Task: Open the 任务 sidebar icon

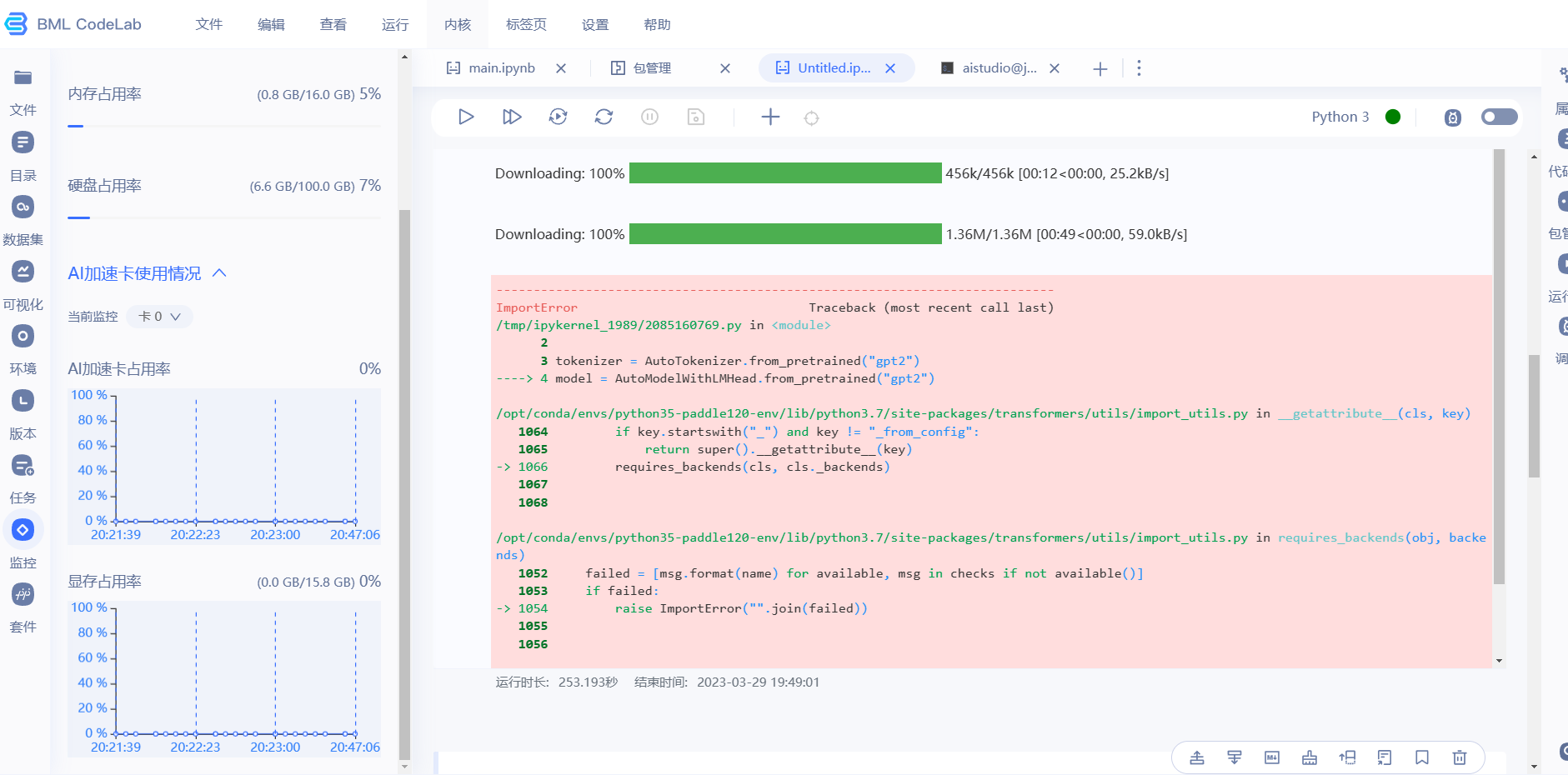Action: tap(23, 465)
